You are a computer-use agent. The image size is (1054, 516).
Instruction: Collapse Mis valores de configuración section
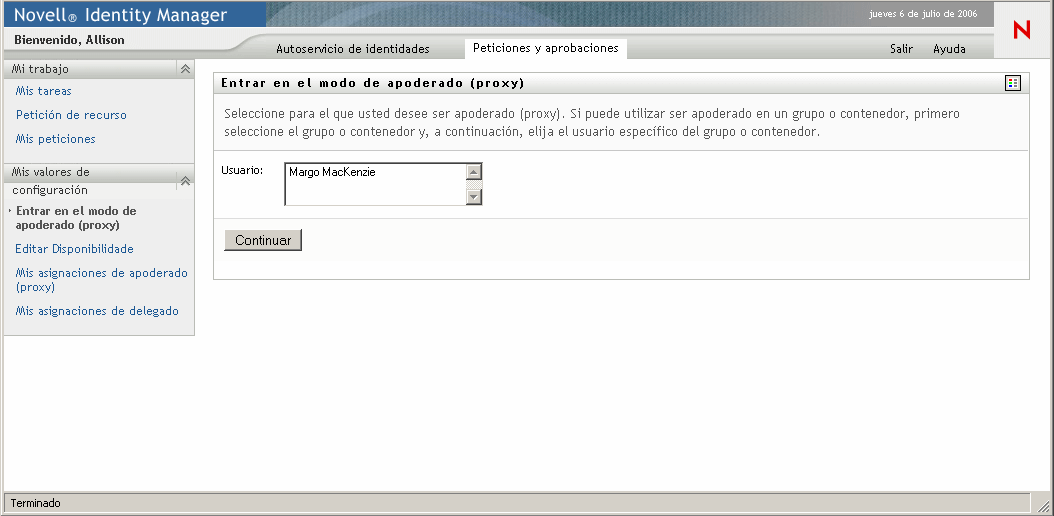[x=186, y=181]
